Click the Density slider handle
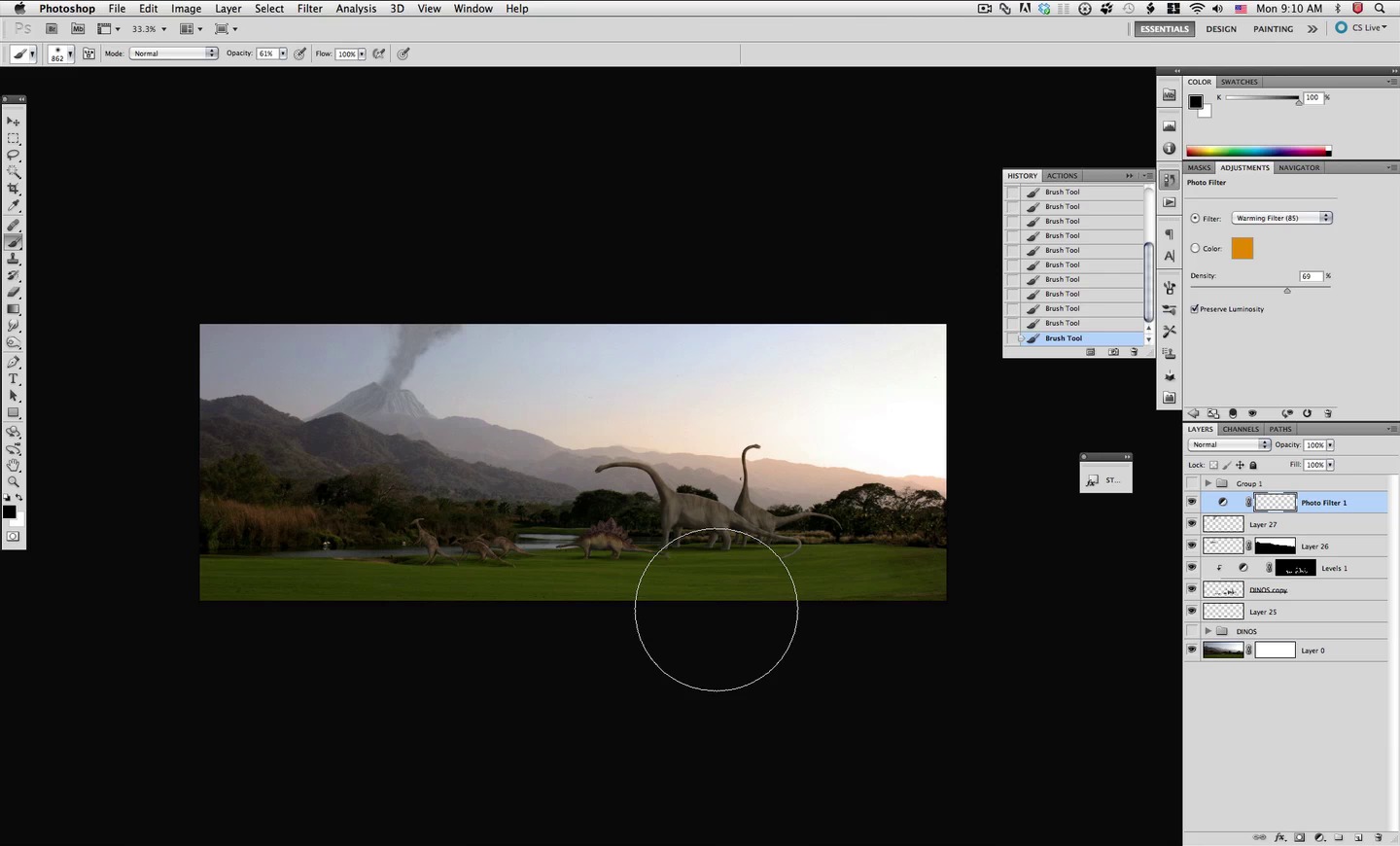The image size is (1400, 846). 1287,290
